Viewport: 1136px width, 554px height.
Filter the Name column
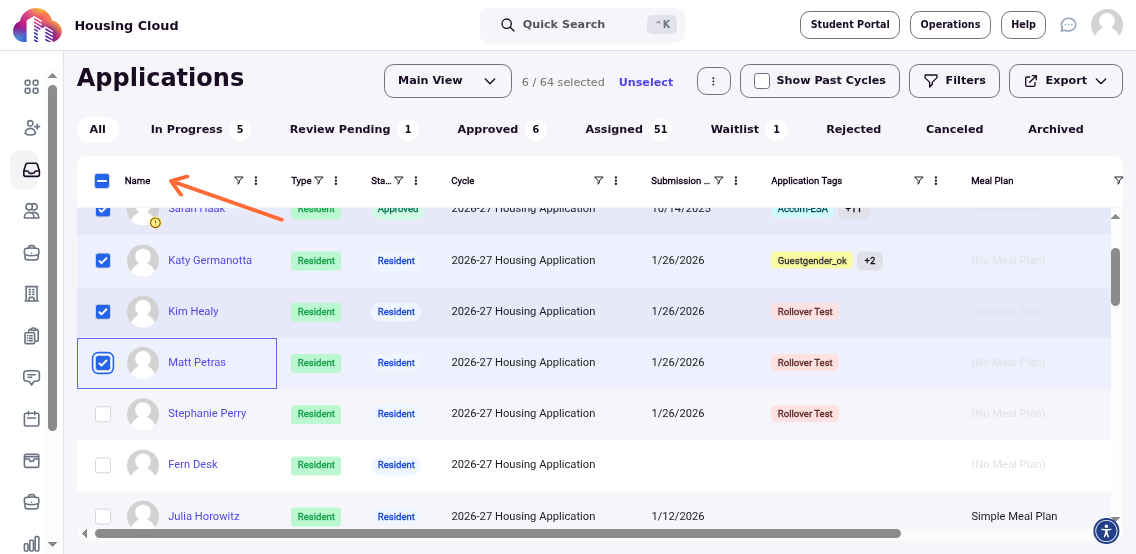click(238, 180)
